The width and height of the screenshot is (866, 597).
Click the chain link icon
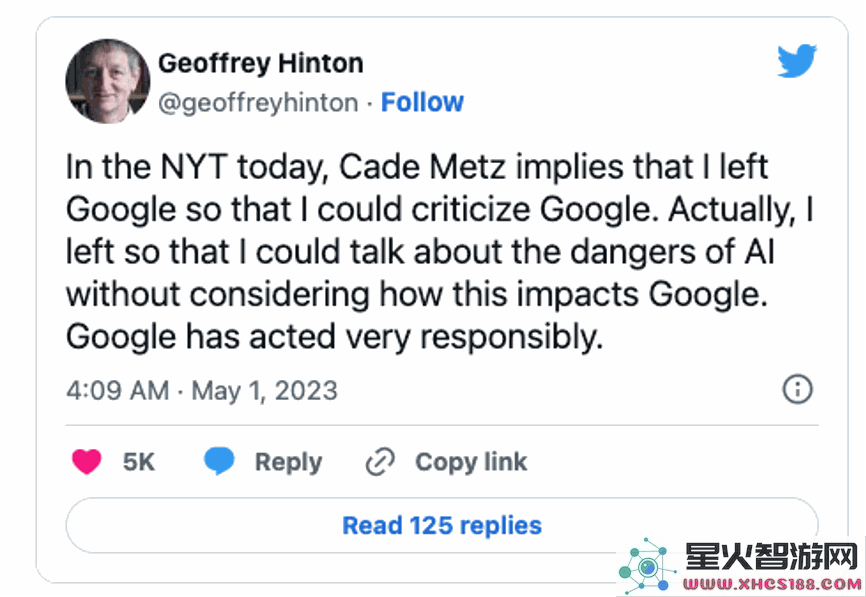click(381, 462)
